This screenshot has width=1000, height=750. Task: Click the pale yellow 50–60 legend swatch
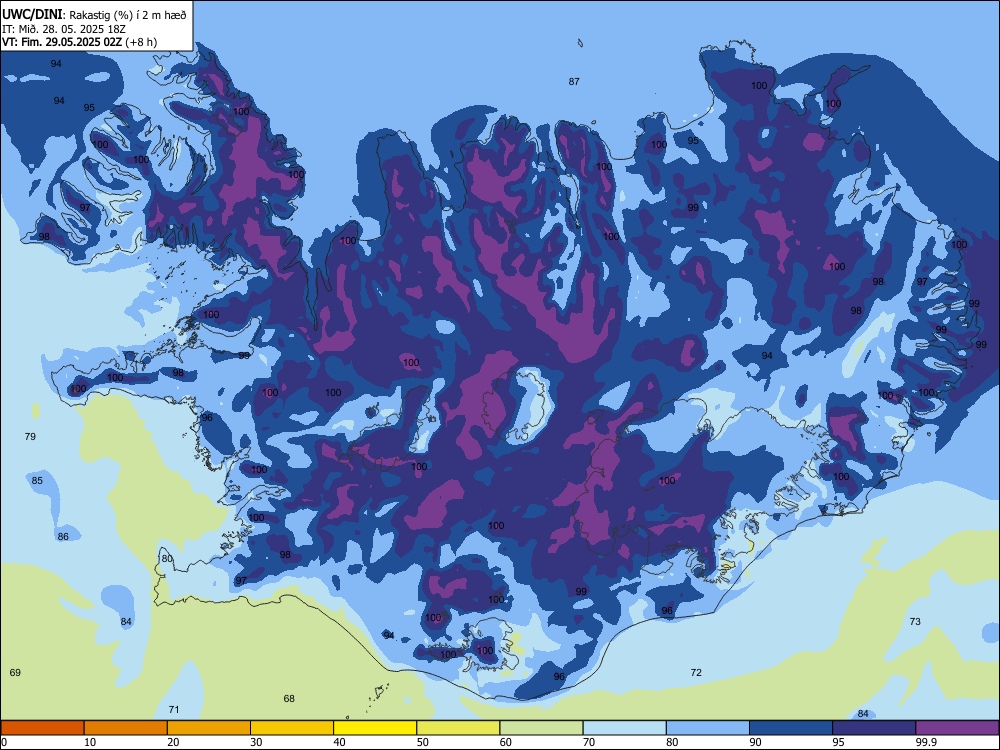[458, 728]
